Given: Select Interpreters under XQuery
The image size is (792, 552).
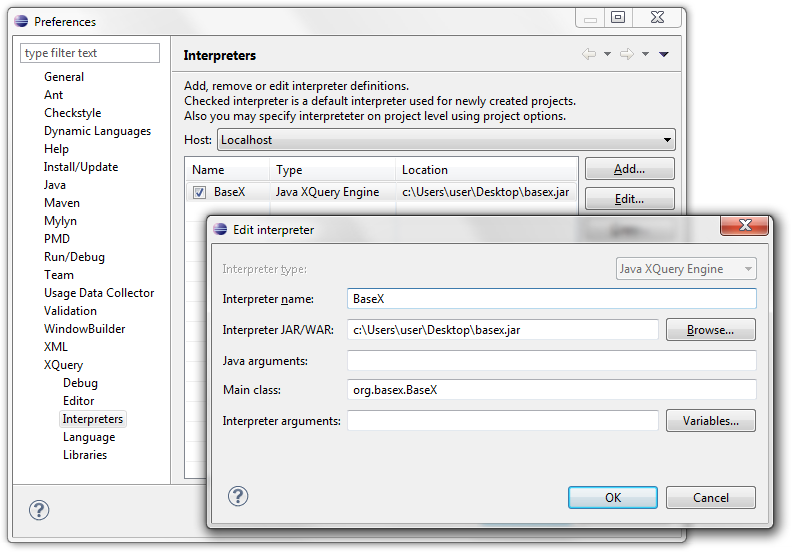Looking at the screenshot, I should pyautogui.click(x=92, y=419).
